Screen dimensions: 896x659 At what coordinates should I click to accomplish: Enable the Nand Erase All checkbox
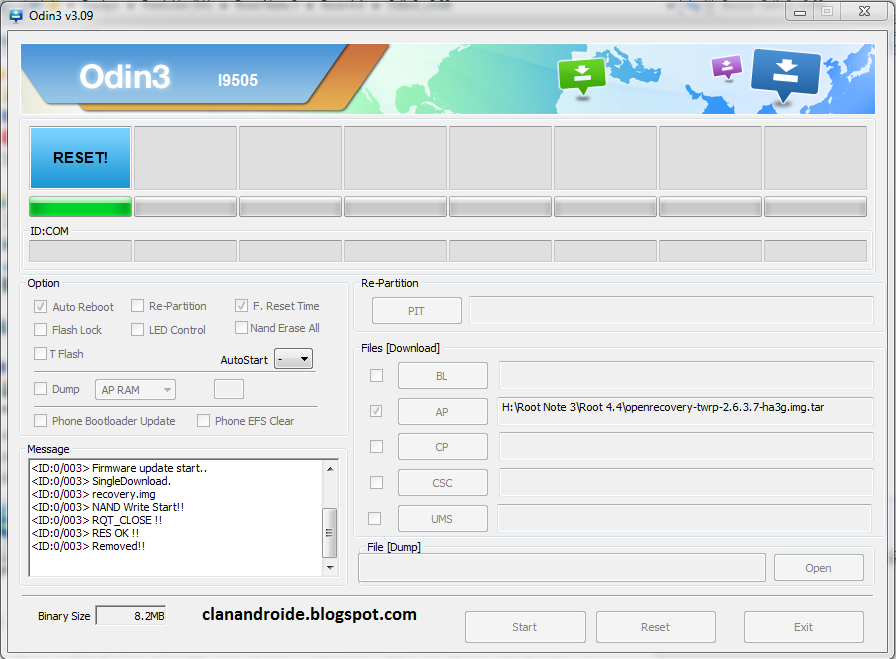[x=241, y=327]
